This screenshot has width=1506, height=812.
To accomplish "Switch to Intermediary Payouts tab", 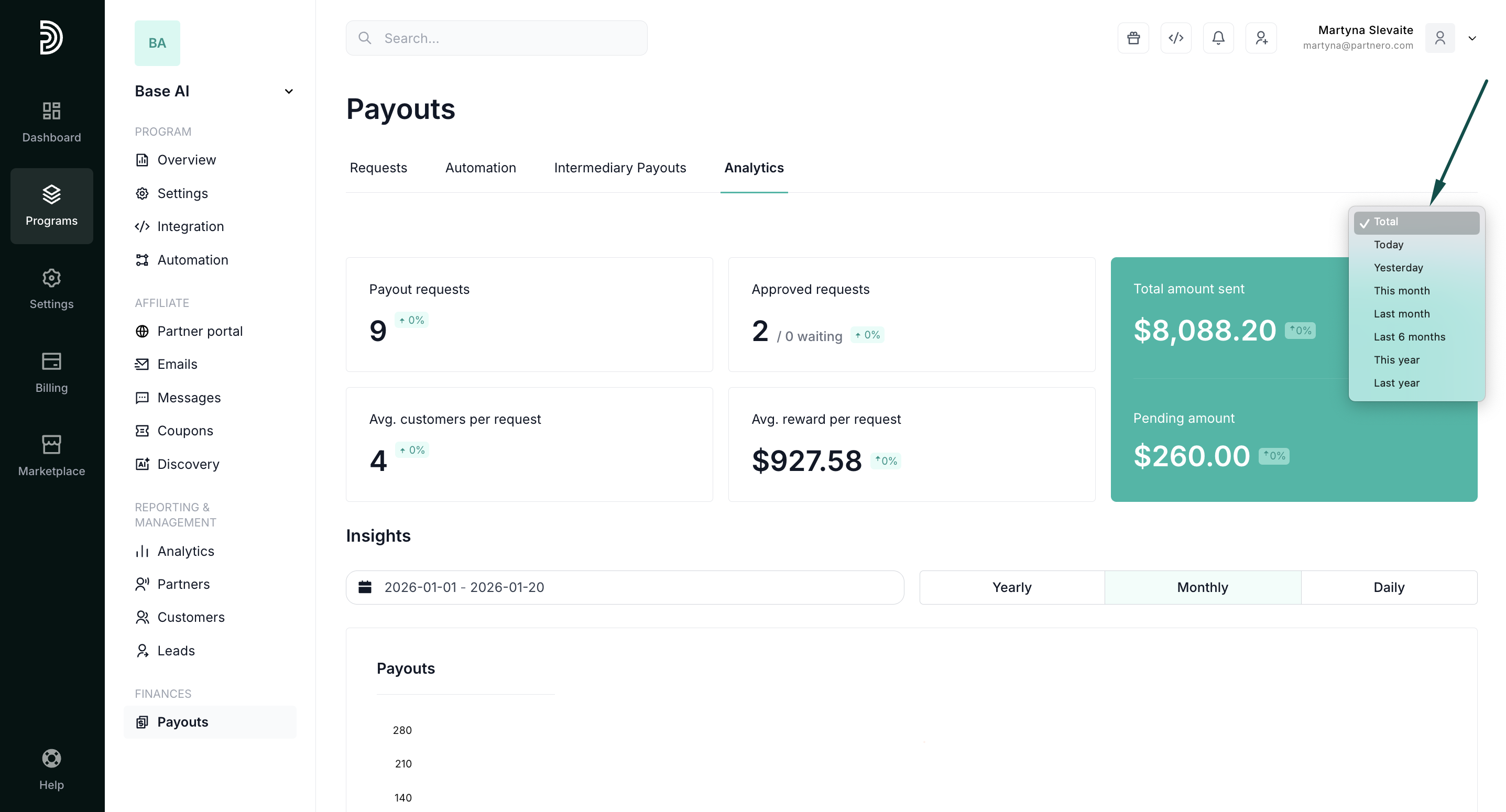I will [x=620, y=168].
